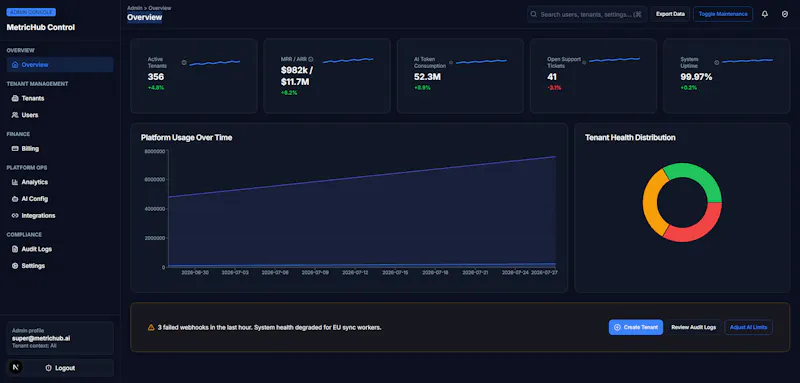Click the AI Config robot icon
This screenshot has height=383, width=800.
15,199
